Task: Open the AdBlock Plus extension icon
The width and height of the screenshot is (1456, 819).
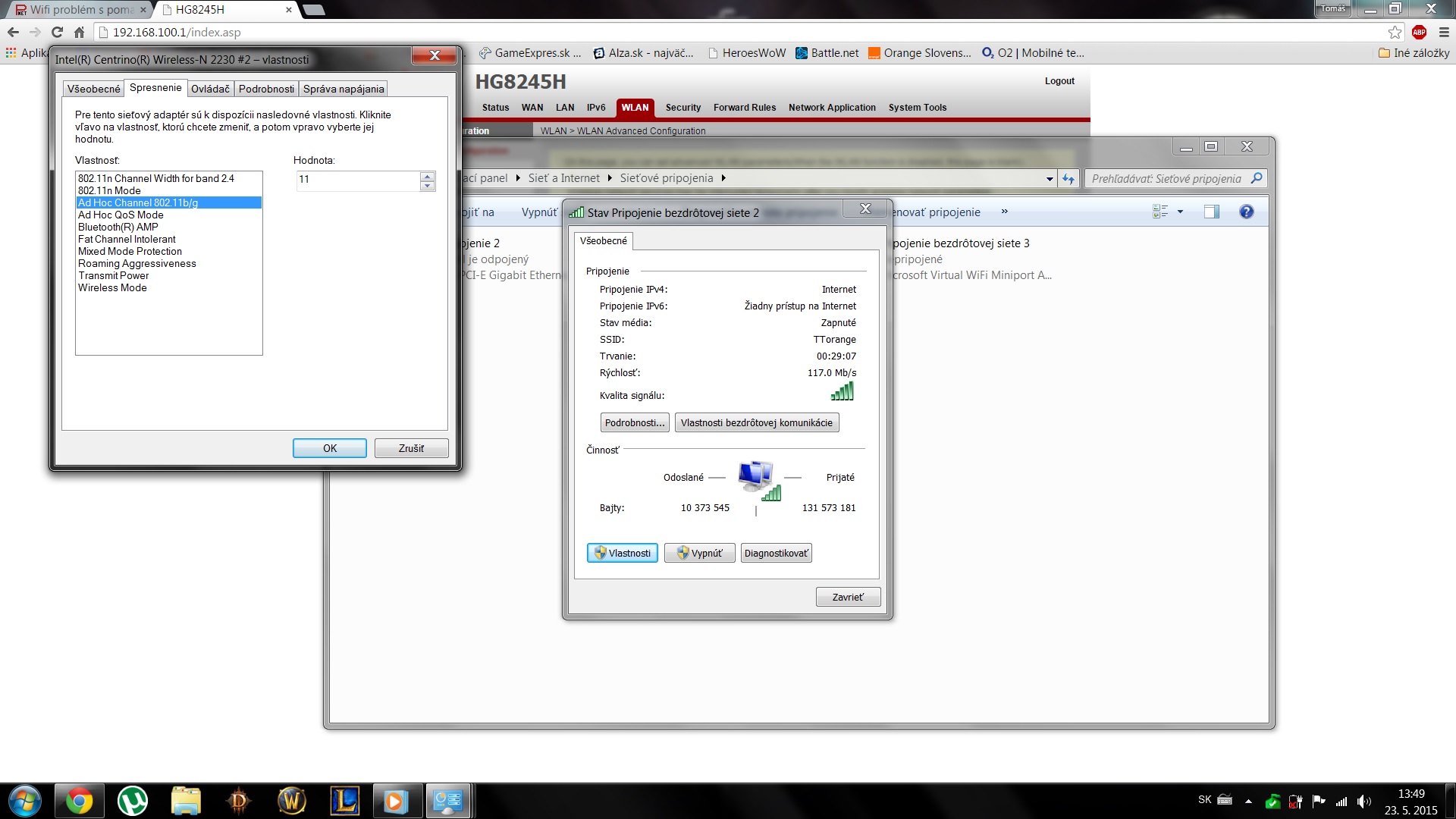Action: (x=1419, y=32)
